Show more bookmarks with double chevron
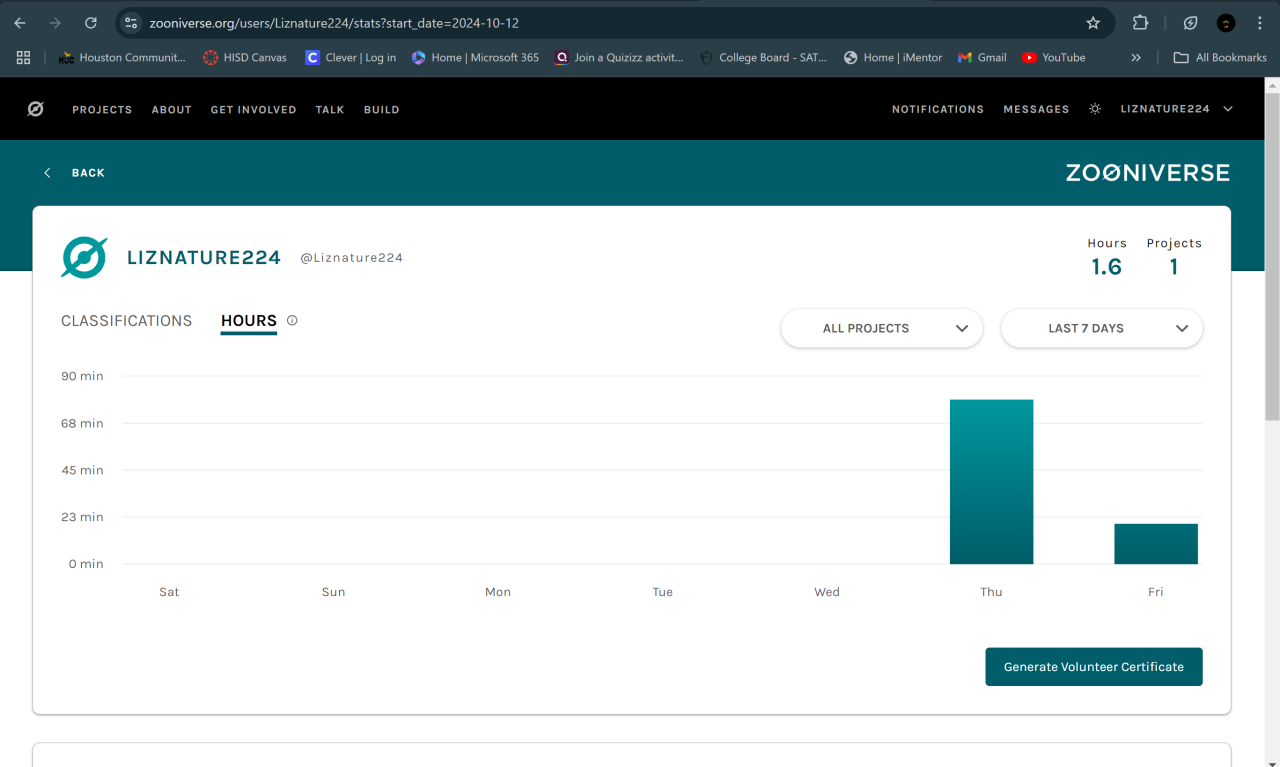The height and width of the screenshot is (767, 1280). pos(1136,58)
